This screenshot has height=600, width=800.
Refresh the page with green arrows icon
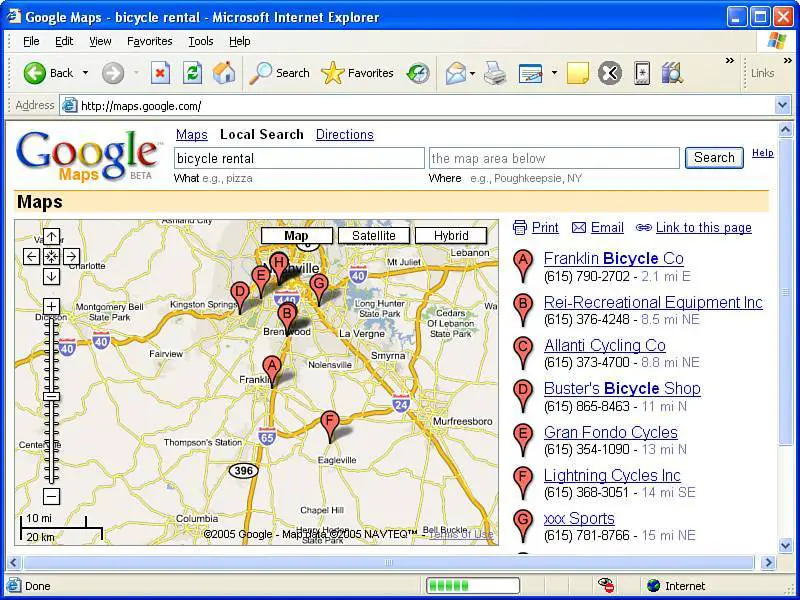192,73
